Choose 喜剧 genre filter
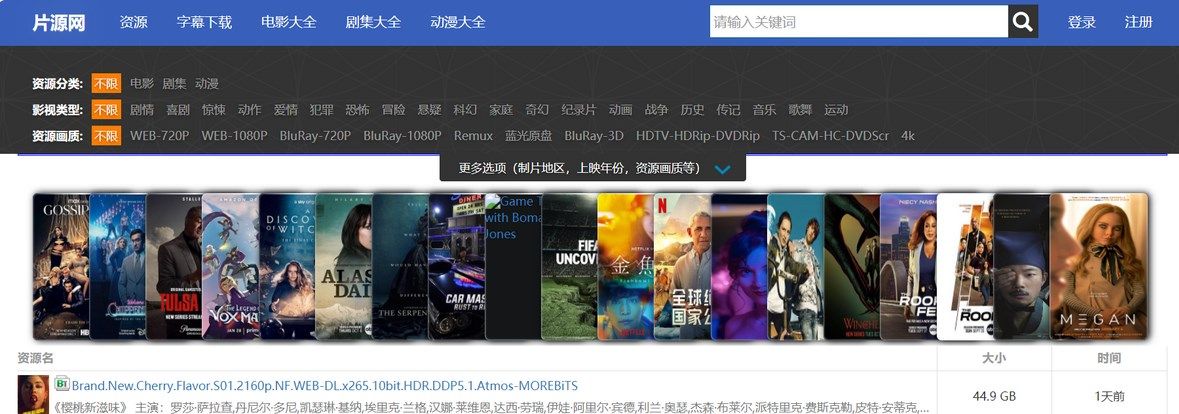The image size is (1179, 414). (x=178, y=110)
